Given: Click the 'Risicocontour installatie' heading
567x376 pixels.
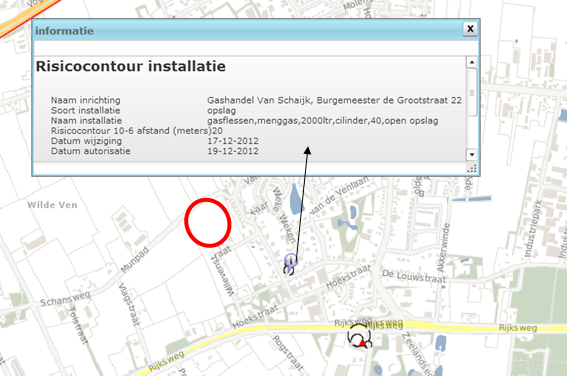Looking at the screenshot, I should (131, 67).
